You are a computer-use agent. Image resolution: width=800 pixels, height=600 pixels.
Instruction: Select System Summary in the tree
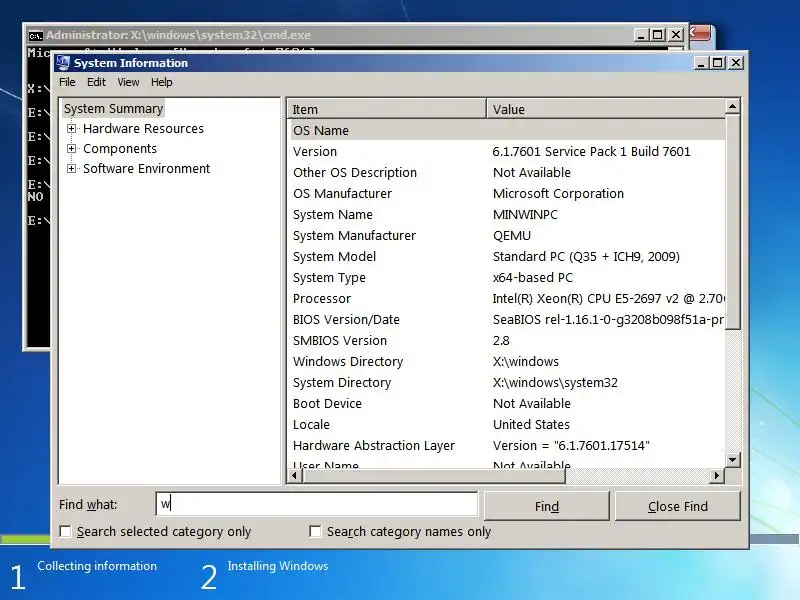[x=113, y=109]
